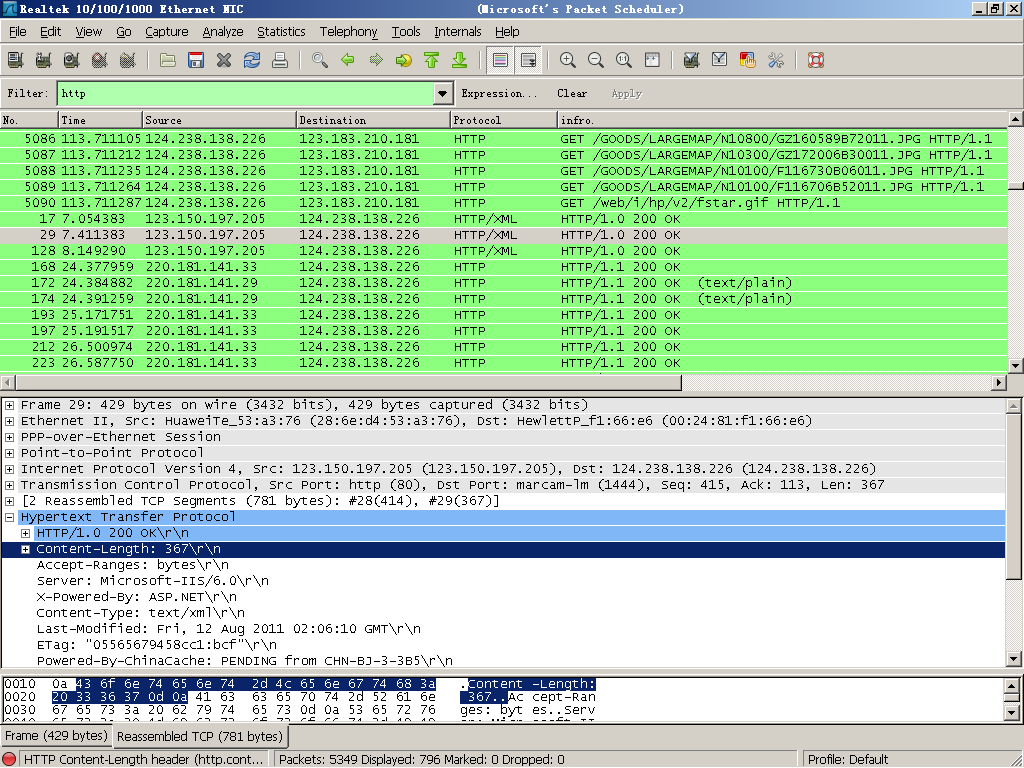Open help lifebuoy icon
Screen dimensions: 1024x768
tap(816, 60)
